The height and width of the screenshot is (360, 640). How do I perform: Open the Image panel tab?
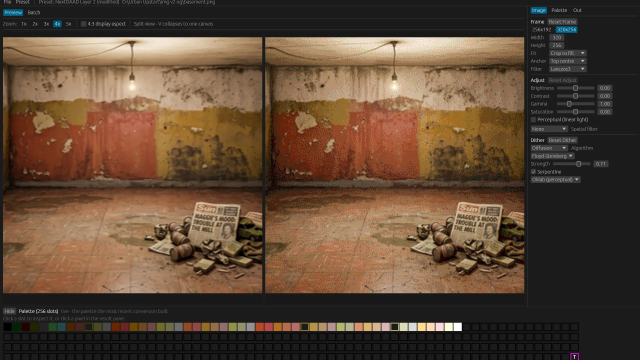[x=538, y=10]
